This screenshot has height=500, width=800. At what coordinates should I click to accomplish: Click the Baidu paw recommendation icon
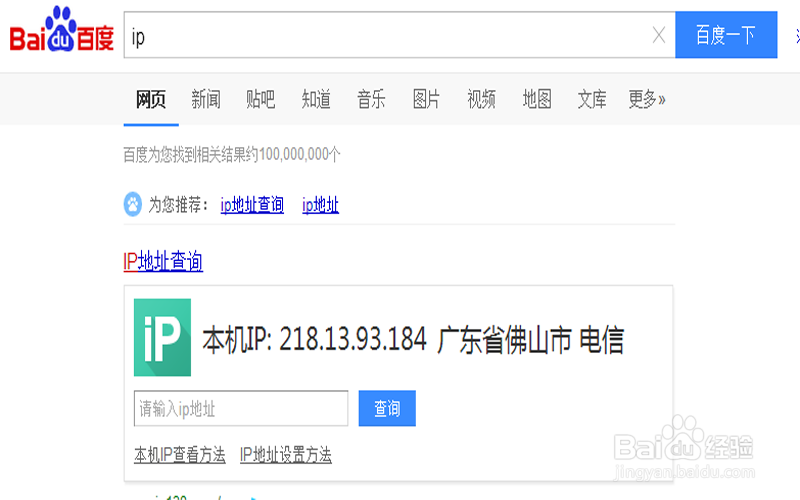133,205
